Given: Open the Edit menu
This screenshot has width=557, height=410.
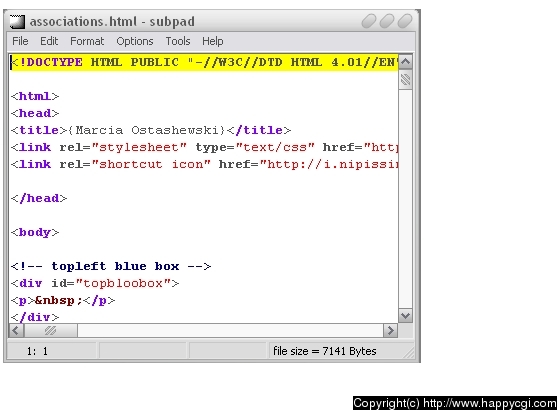Looking at the screenshot, I should pyautogui.click(x=49, y=41).
